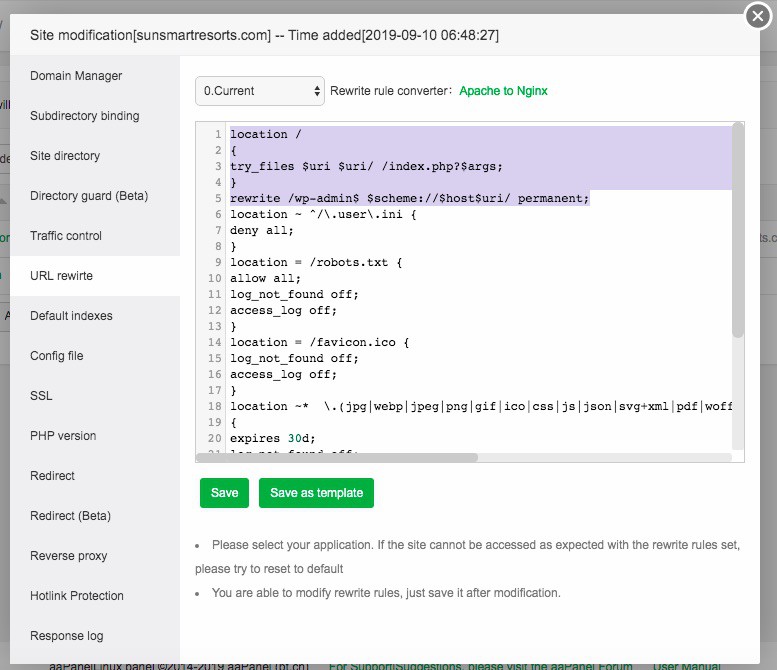Select the URL rewrite tab
777x670 pixels.
tap(62, 276)
